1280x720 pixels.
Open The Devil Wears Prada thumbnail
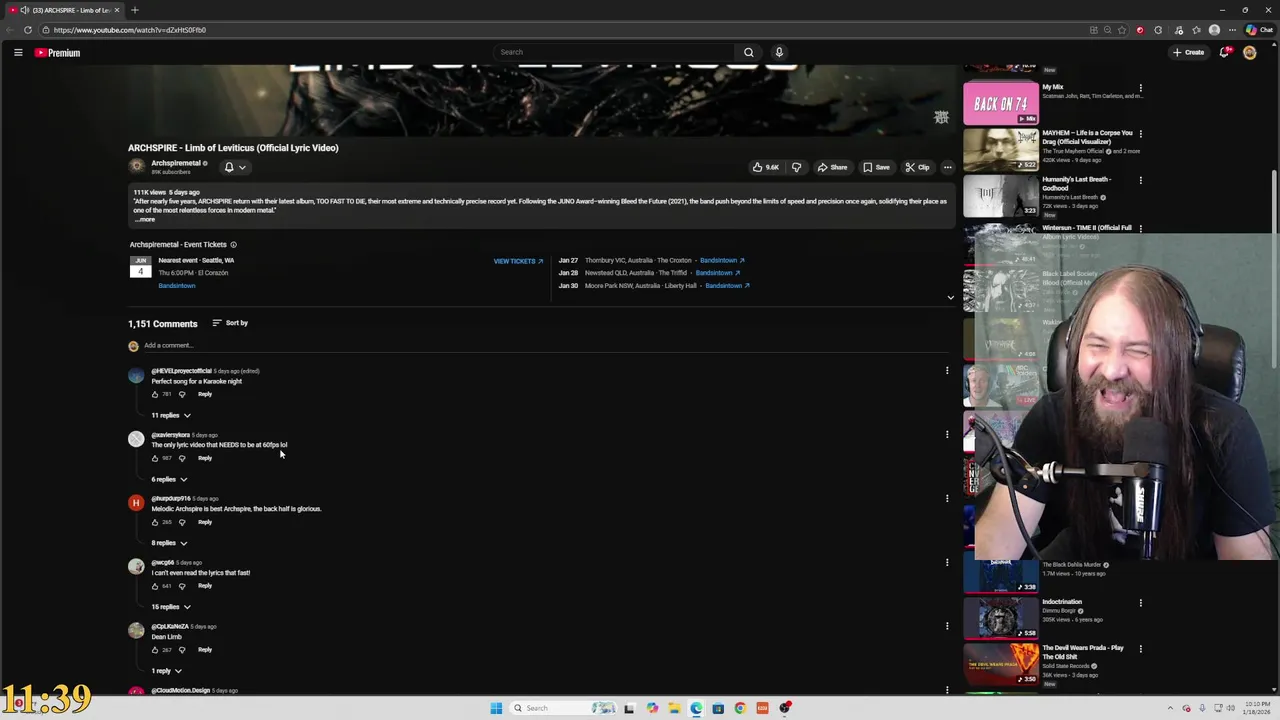click(1001, 664)
